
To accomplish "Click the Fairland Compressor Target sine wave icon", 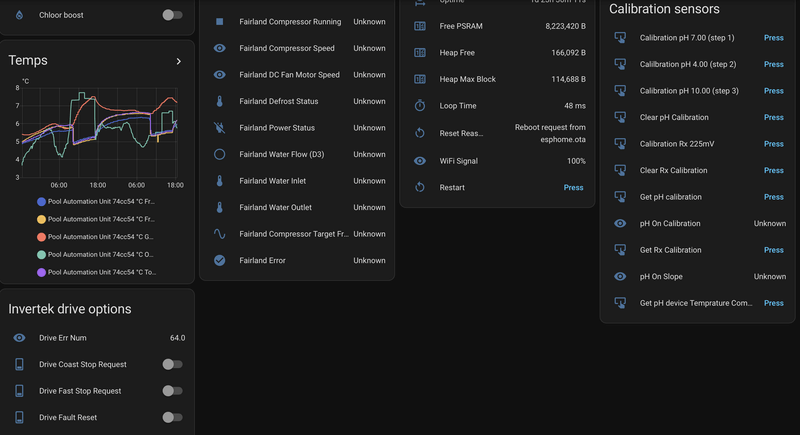I will point(220,234).
